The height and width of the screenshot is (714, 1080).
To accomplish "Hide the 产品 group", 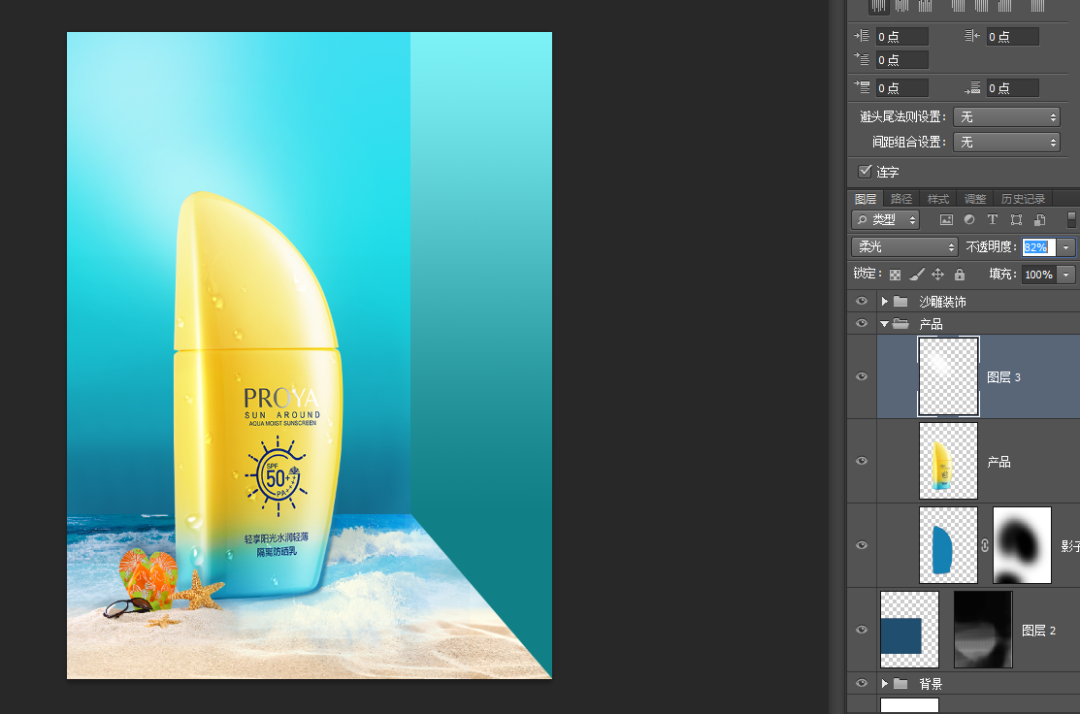I will point(862,324).
